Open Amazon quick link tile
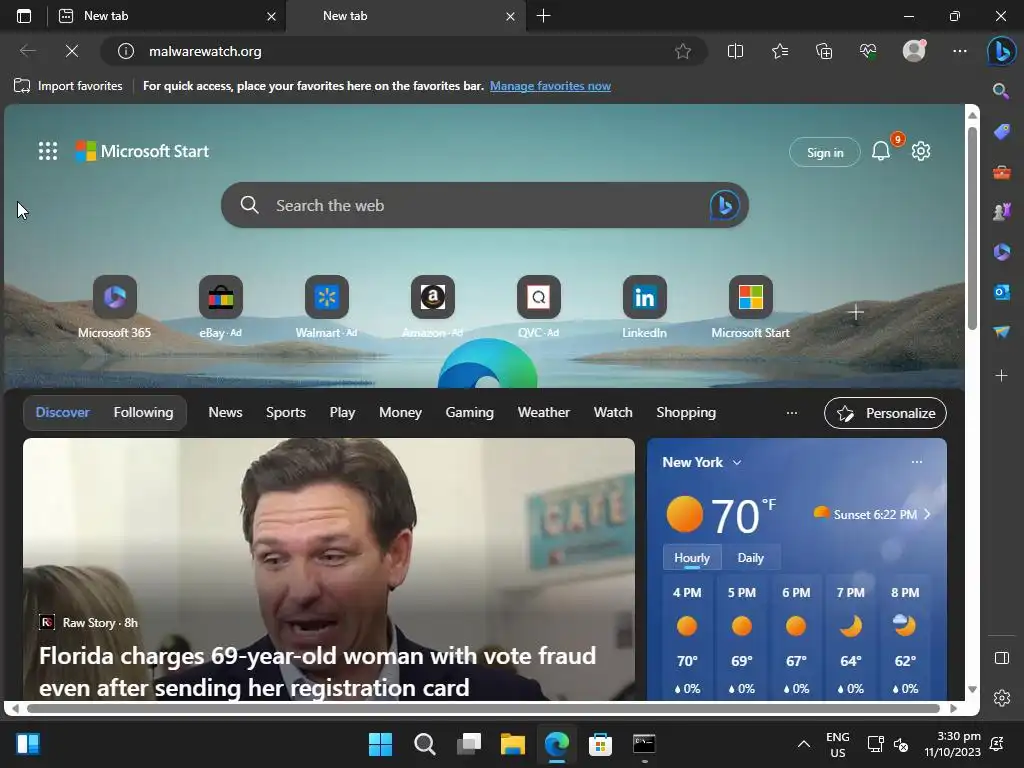 point(432,307)
